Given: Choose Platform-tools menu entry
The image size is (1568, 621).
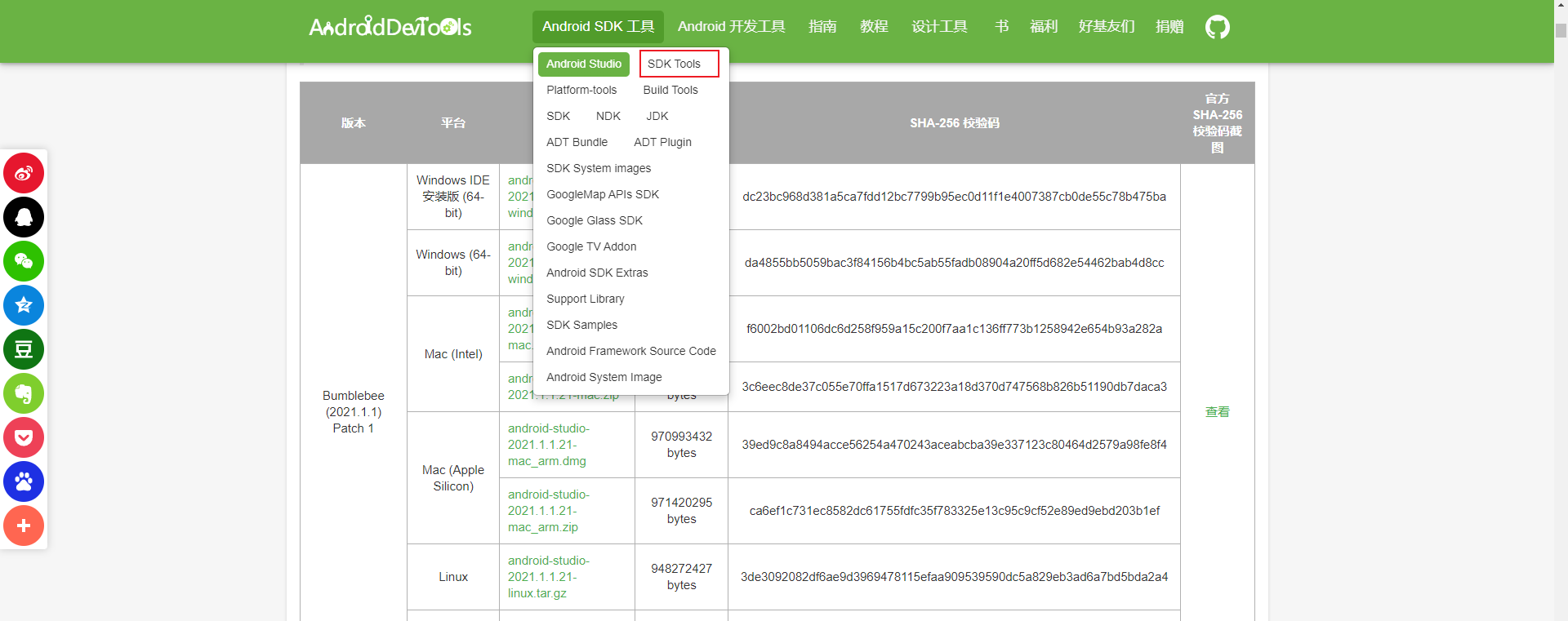Looking at the screenshot, I should tap(581, 90).
